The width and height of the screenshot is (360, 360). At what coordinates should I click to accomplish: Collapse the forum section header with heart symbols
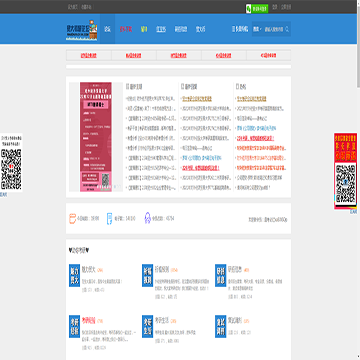tap(79, 250)
